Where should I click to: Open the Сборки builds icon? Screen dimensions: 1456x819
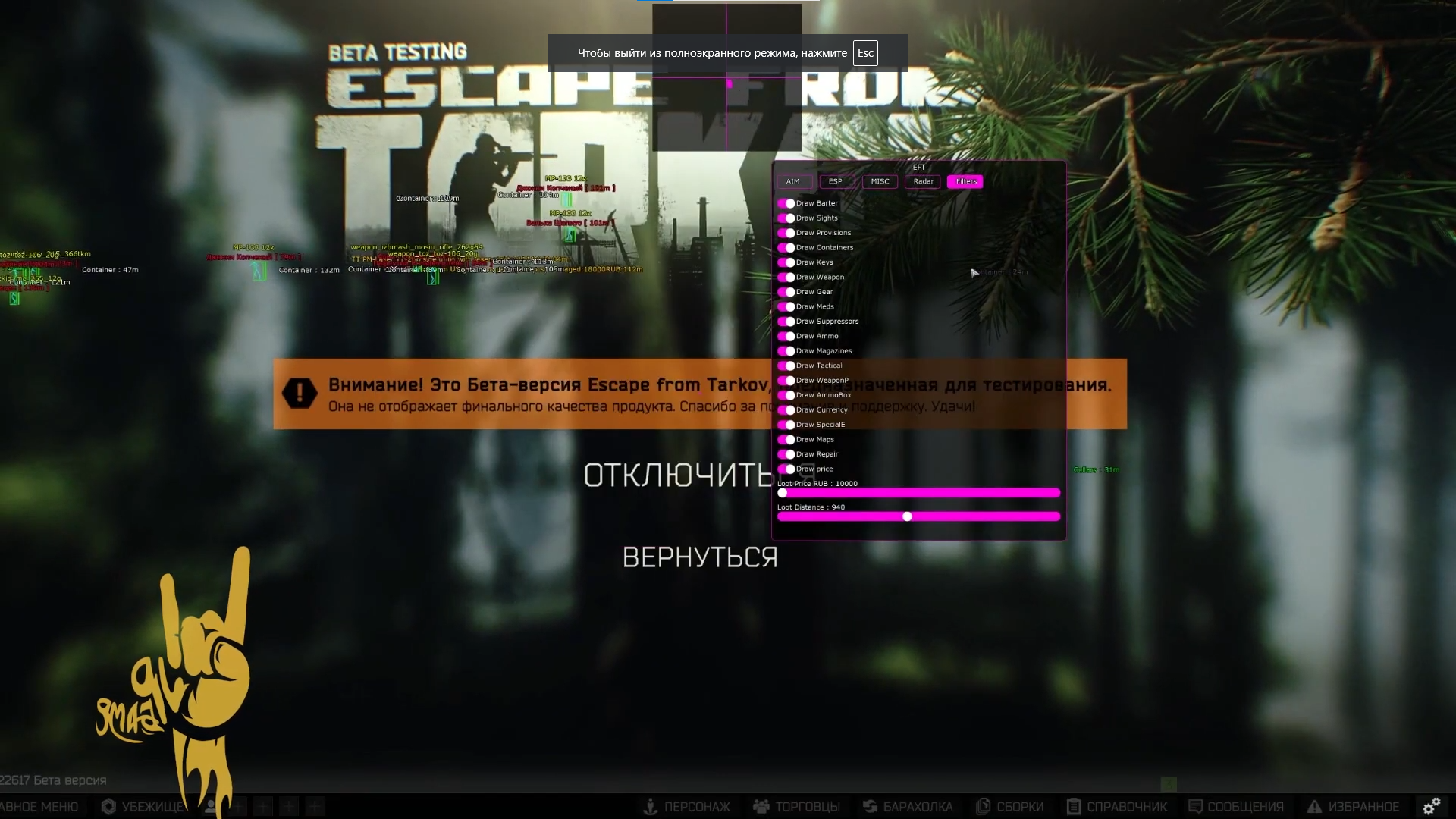coord(984,807)
